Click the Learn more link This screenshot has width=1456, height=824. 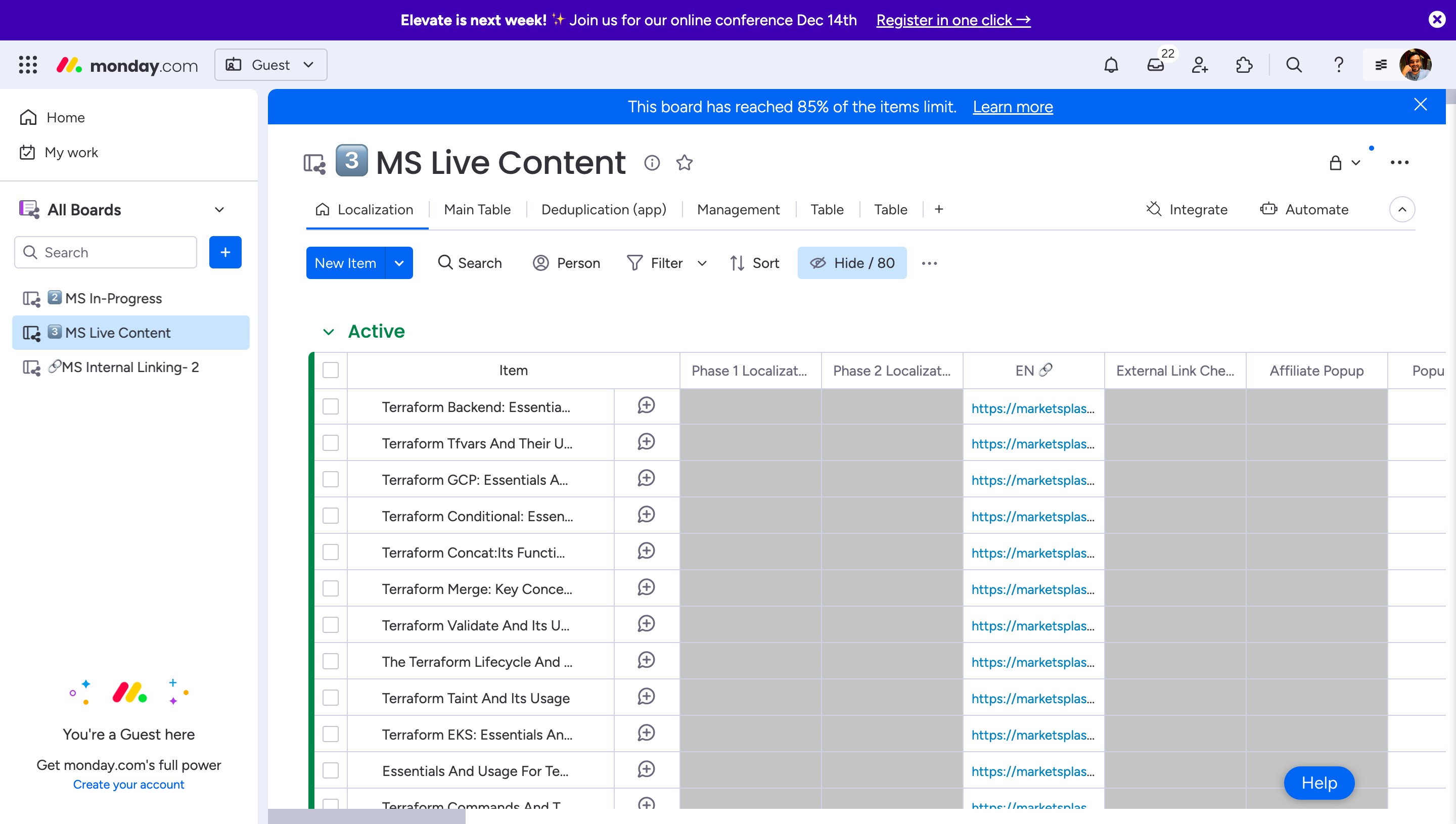pyautogui.click(x=1012, y=107)
